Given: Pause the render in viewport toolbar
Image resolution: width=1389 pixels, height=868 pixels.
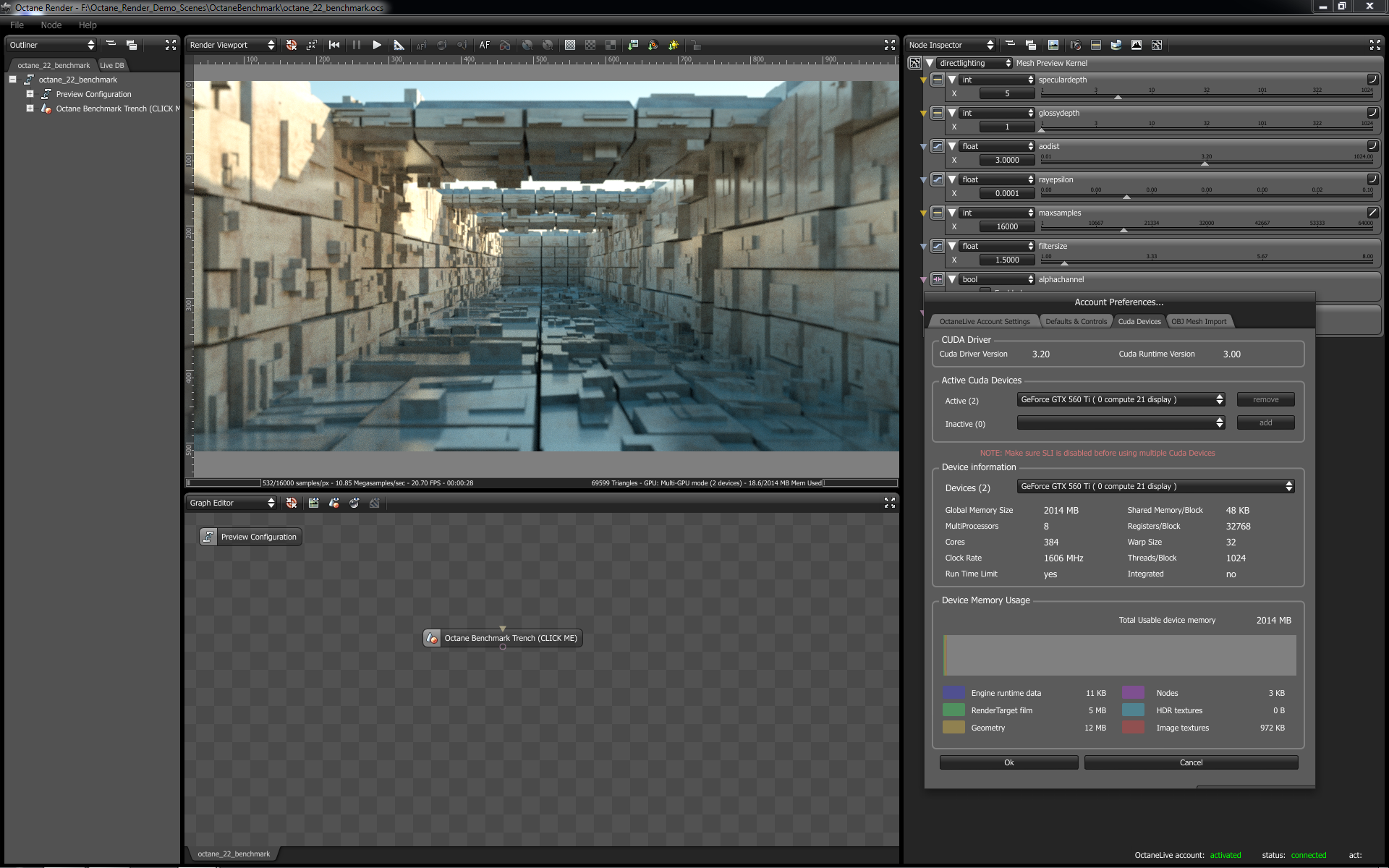Looking at the screenshot, I should click(357, 45).
